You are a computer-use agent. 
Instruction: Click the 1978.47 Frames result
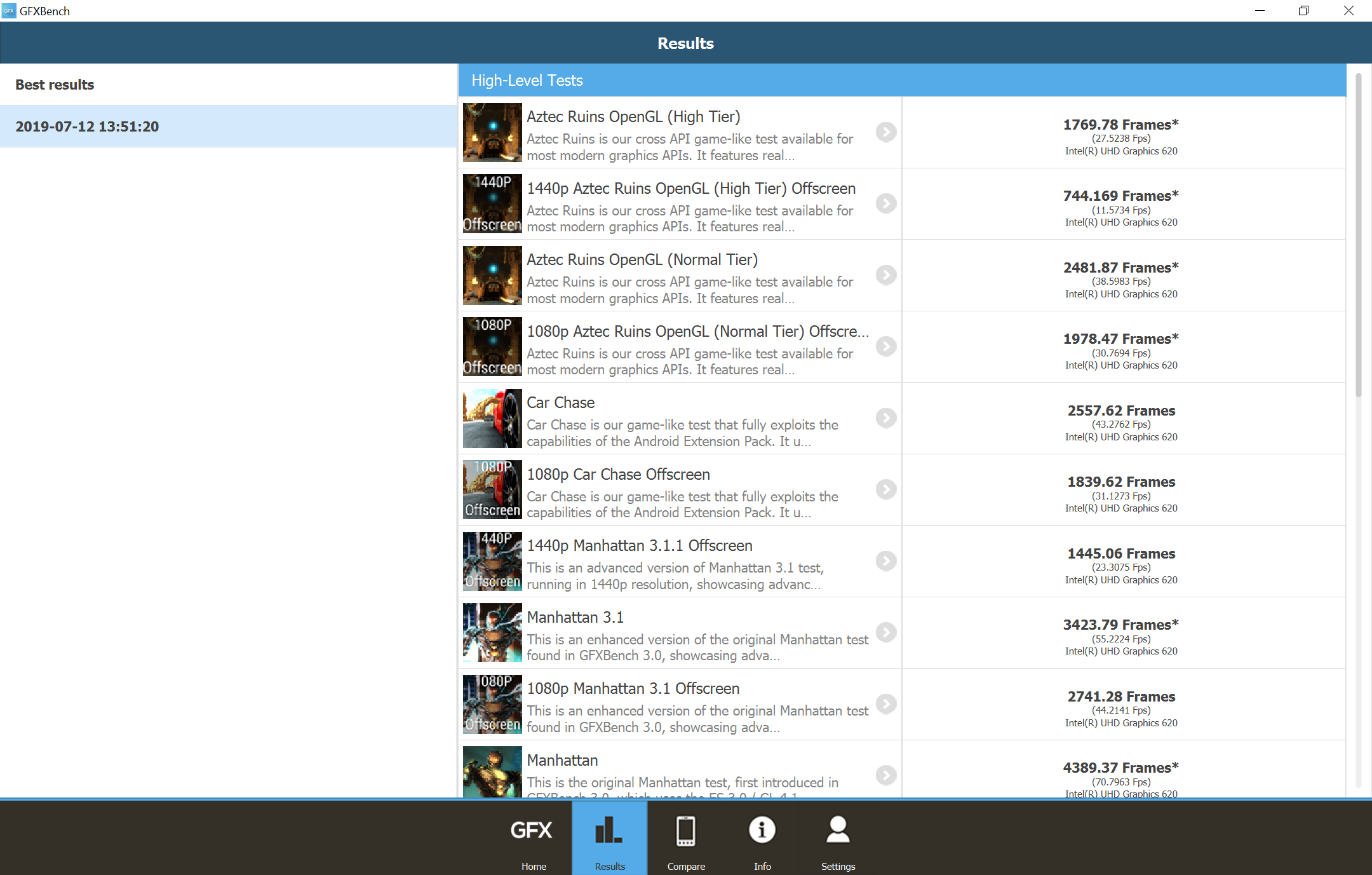pos(1121,339)
